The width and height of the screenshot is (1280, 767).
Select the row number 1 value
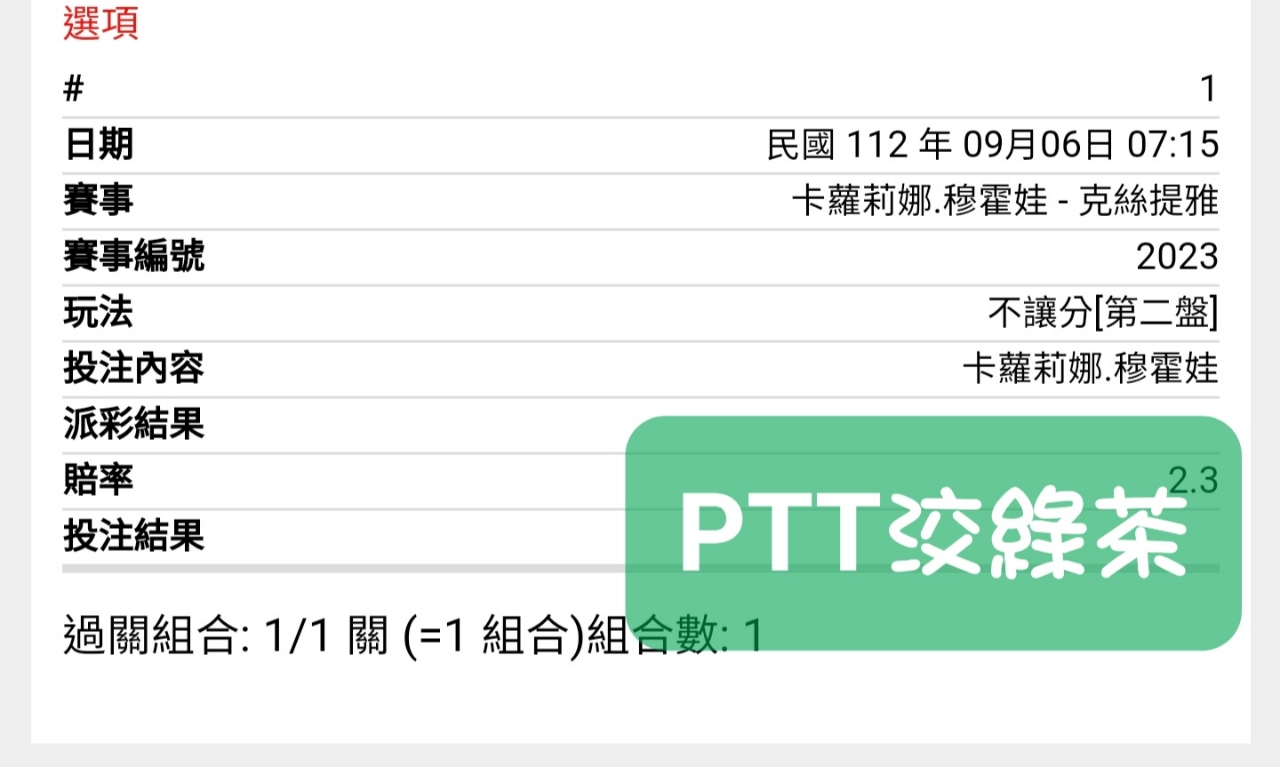coord(1208,89)
